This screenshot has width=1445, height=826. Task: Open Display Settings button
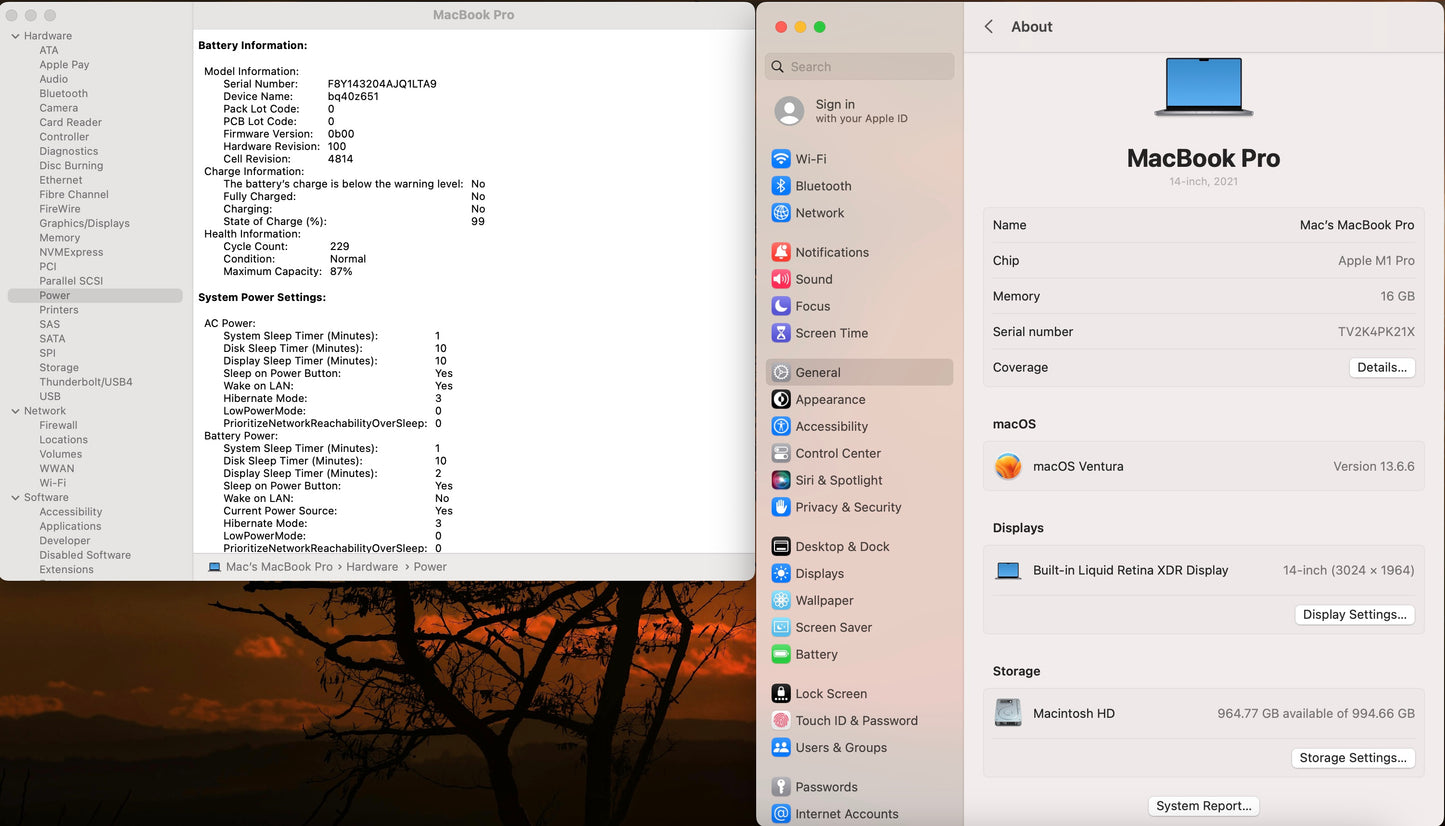tap(1355, 614)
